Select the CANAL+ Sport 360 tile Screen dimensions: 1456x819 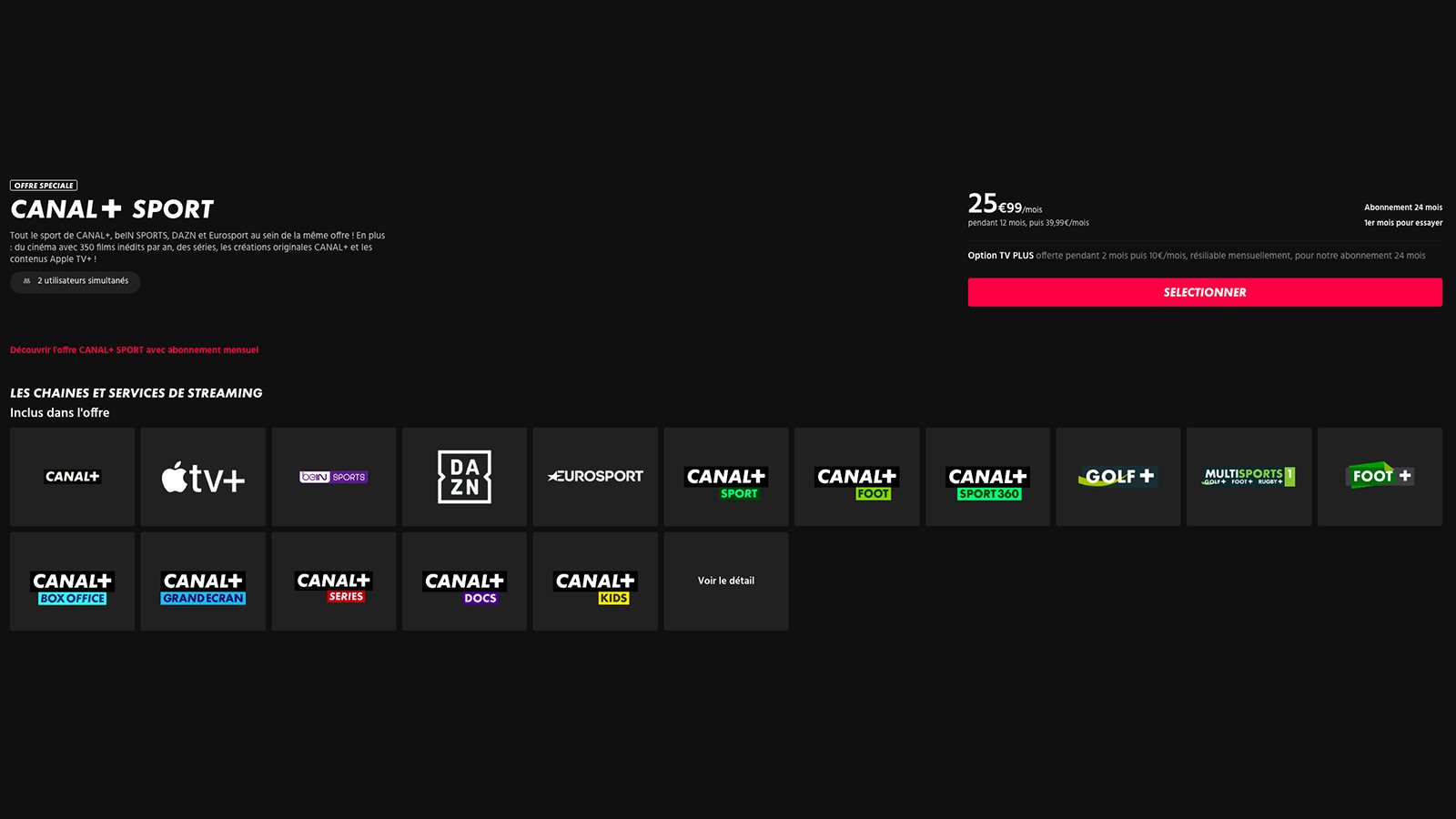(x=987, y=477)
